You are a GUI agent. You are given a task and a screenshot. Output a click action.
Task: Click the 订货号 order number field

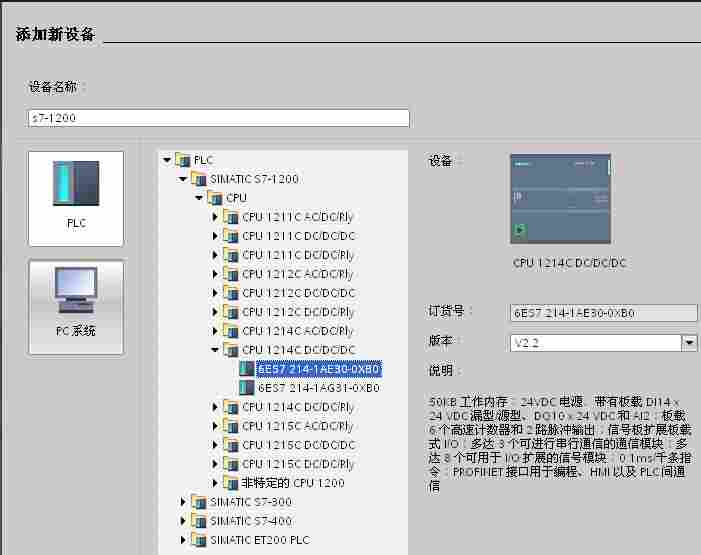pyautogui.click(x=603, y=313)
